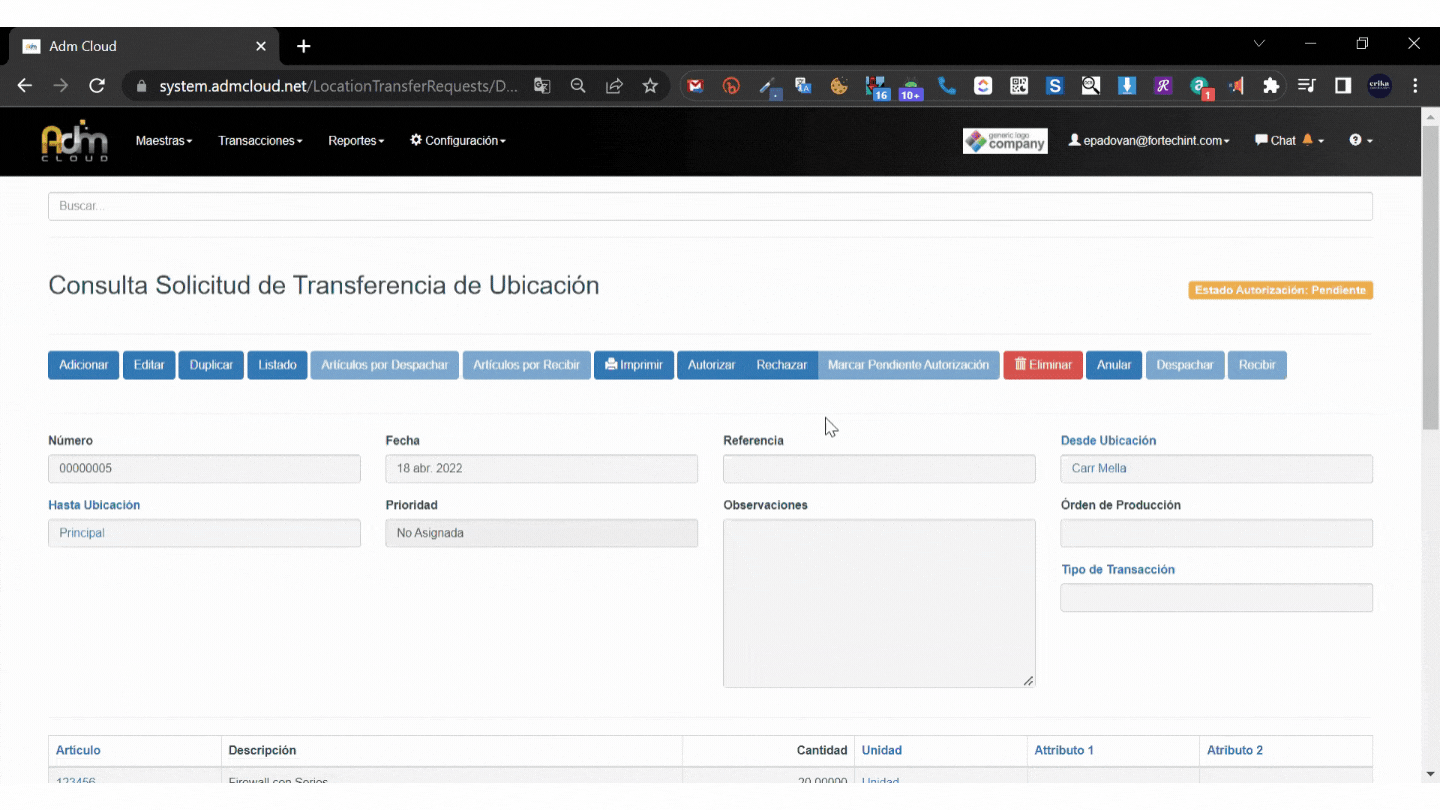Open the Chrome three-dot menu
The height and width of the screenshot is (810, 1440).
coord(1415,86)
